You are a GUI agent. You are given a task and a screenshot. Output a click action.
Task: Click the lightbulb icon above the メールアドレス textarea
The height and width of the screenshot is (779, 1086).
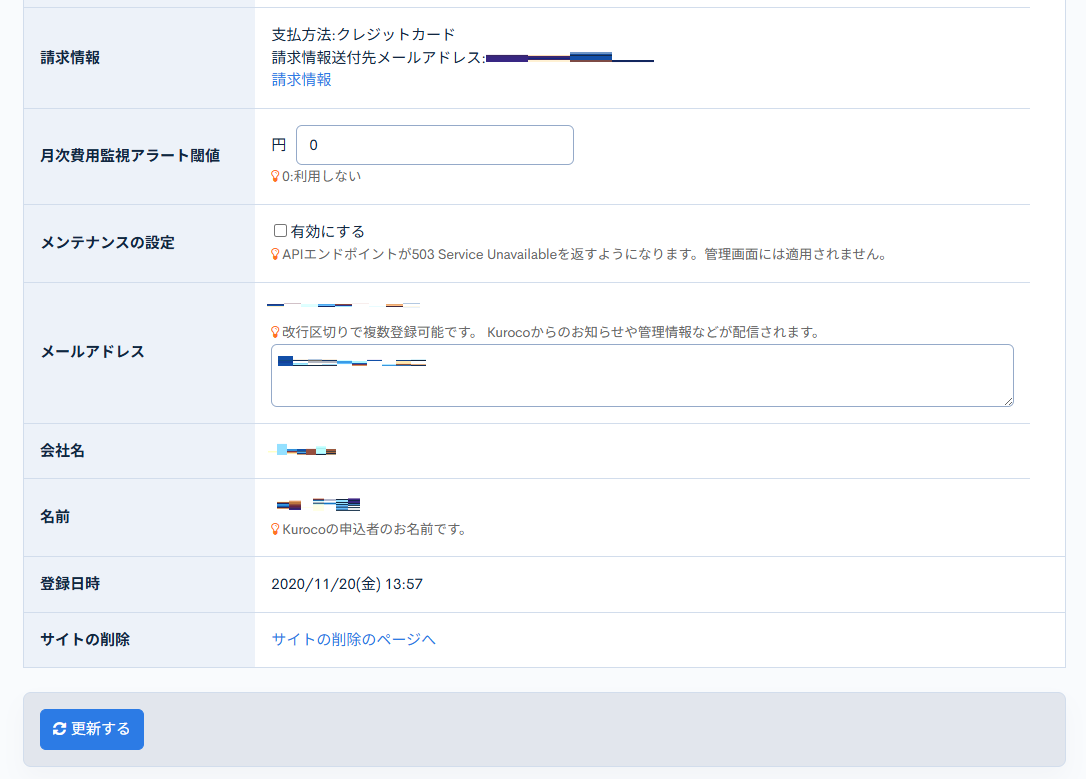(x=273, y=331)
